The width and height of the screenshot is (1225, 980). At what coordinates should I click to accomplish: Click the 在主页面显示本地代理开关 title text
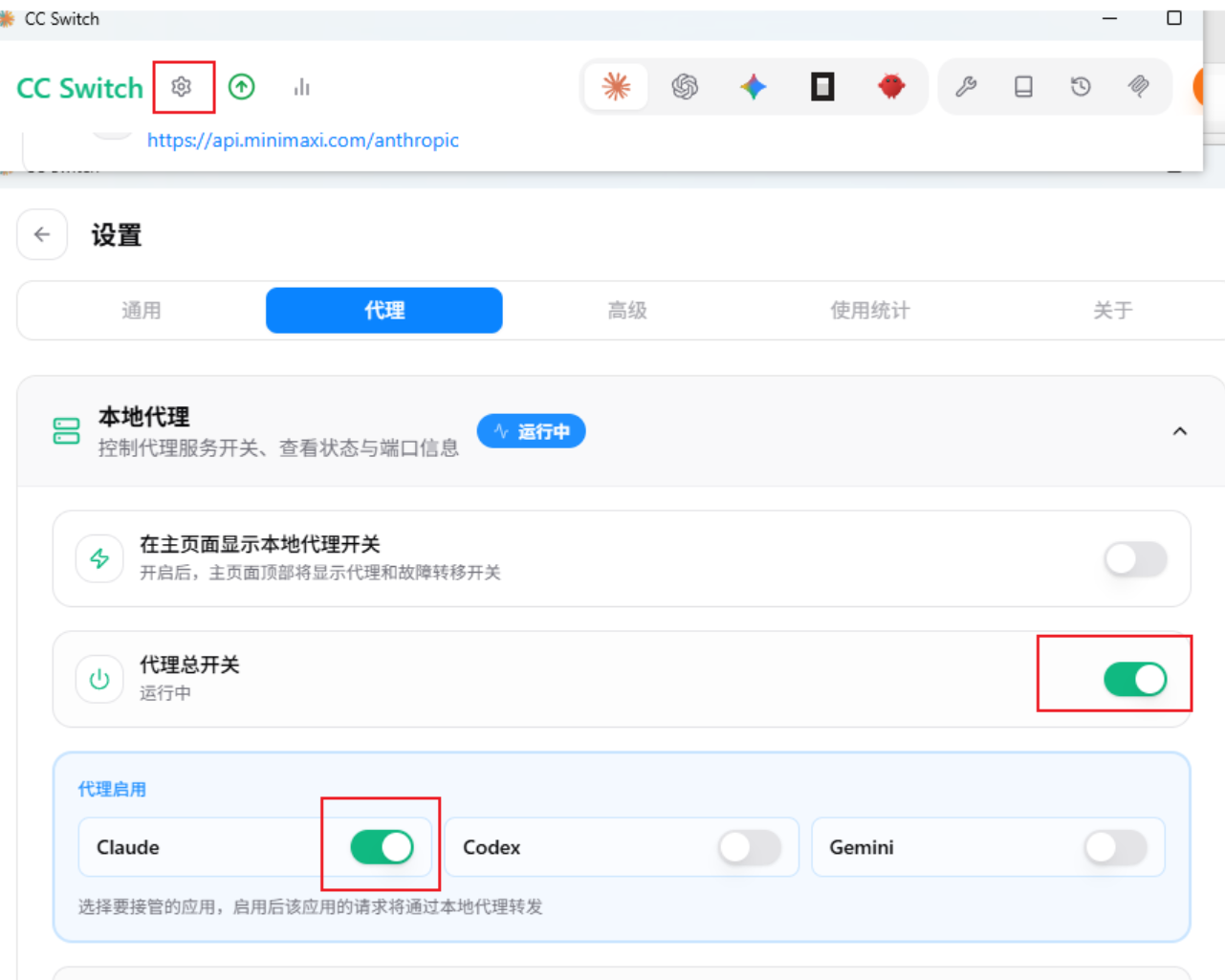click(260, 545)
